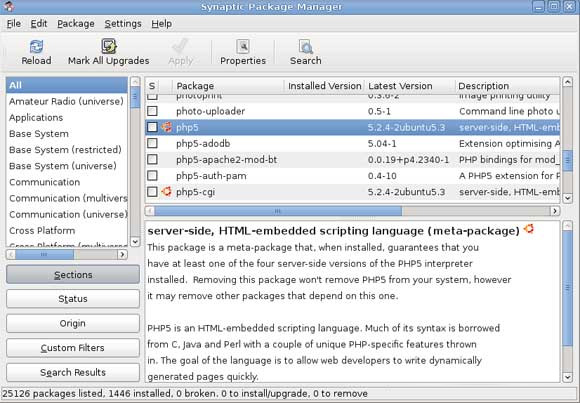This screenshot has height=403, width=580.
Task: Sort by Description column header
Action: click(507, 86)
